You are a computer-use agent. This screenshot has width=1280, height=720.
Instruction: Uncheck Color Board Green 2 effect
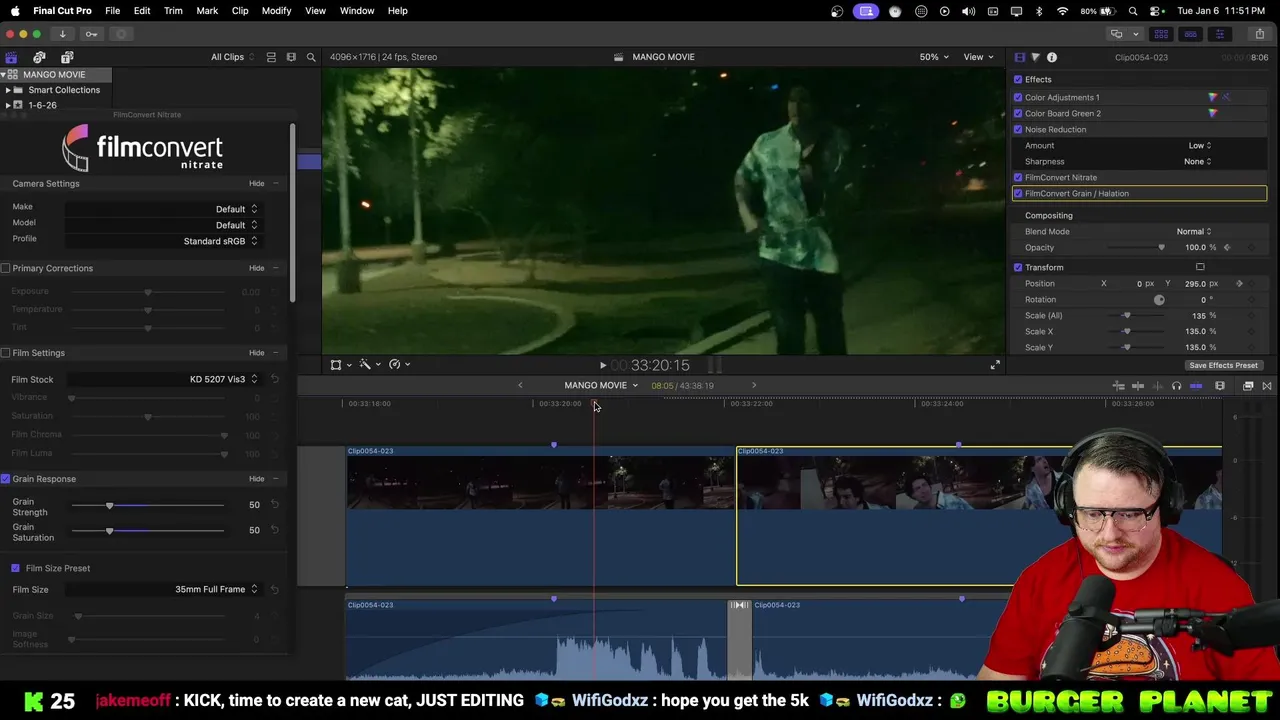pos(1018,113)
